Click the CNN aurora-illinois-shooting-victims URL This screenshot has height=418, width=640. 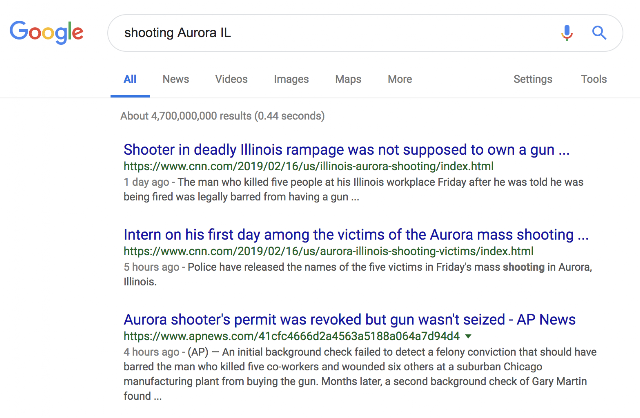[329, 251]
